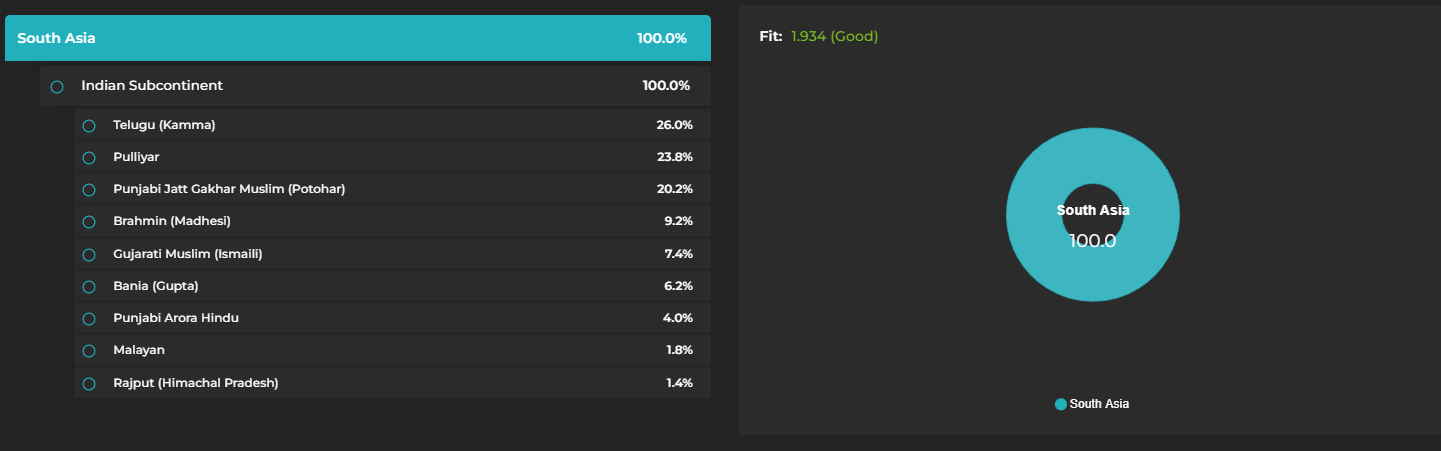Click the teal South Asia legend color dot
This screenshot has width=1441, height=451.
tap(1061, 404)
